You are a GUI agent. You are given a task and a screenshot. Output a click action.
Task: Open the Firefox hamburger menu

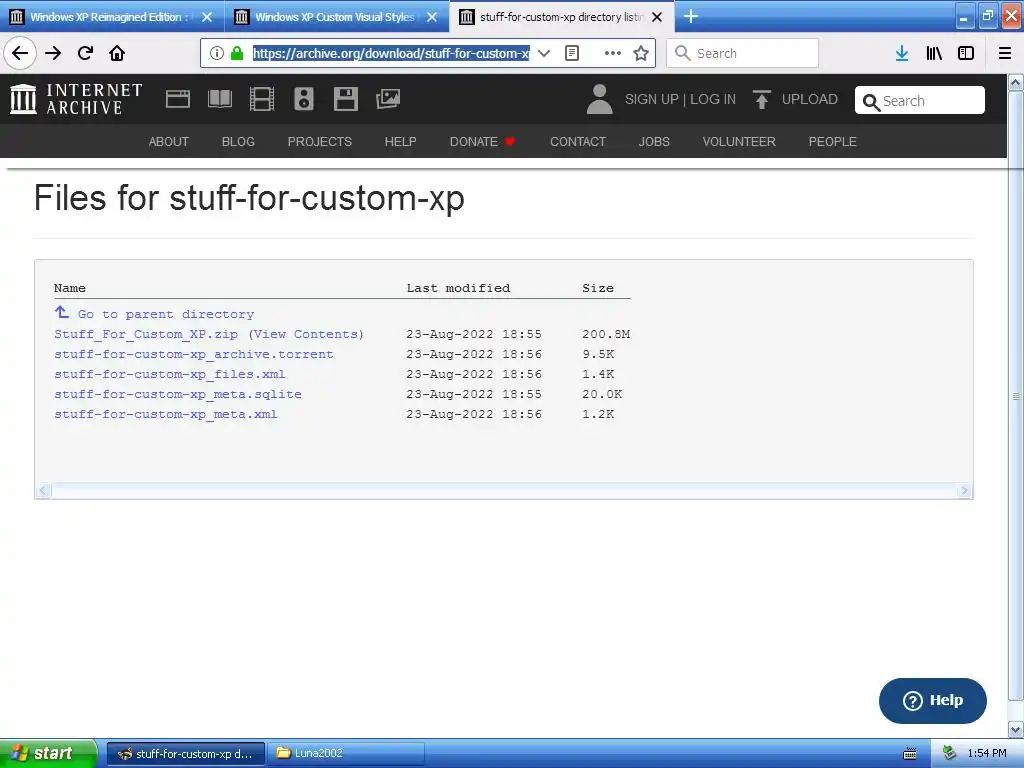click(1005, 53)
